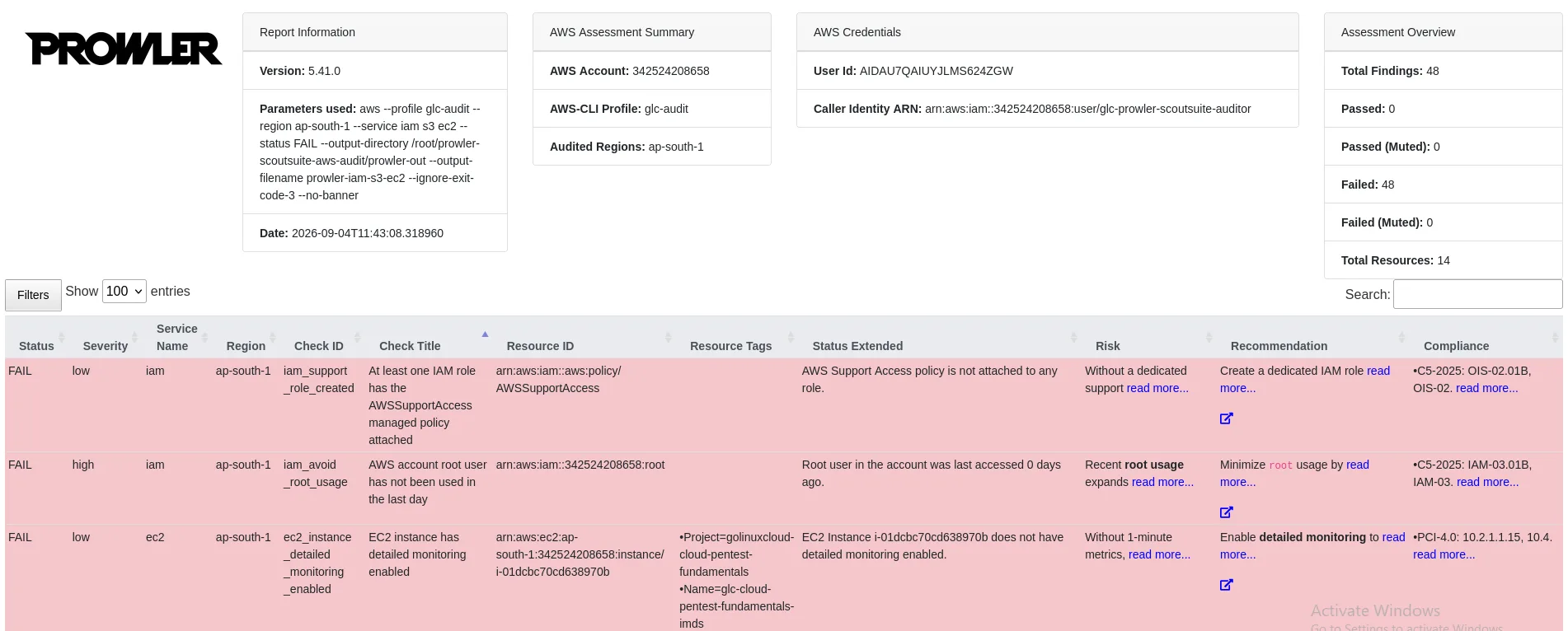
Task: Select the Total Findings: 48 entry
Action: coord(1444,71)
